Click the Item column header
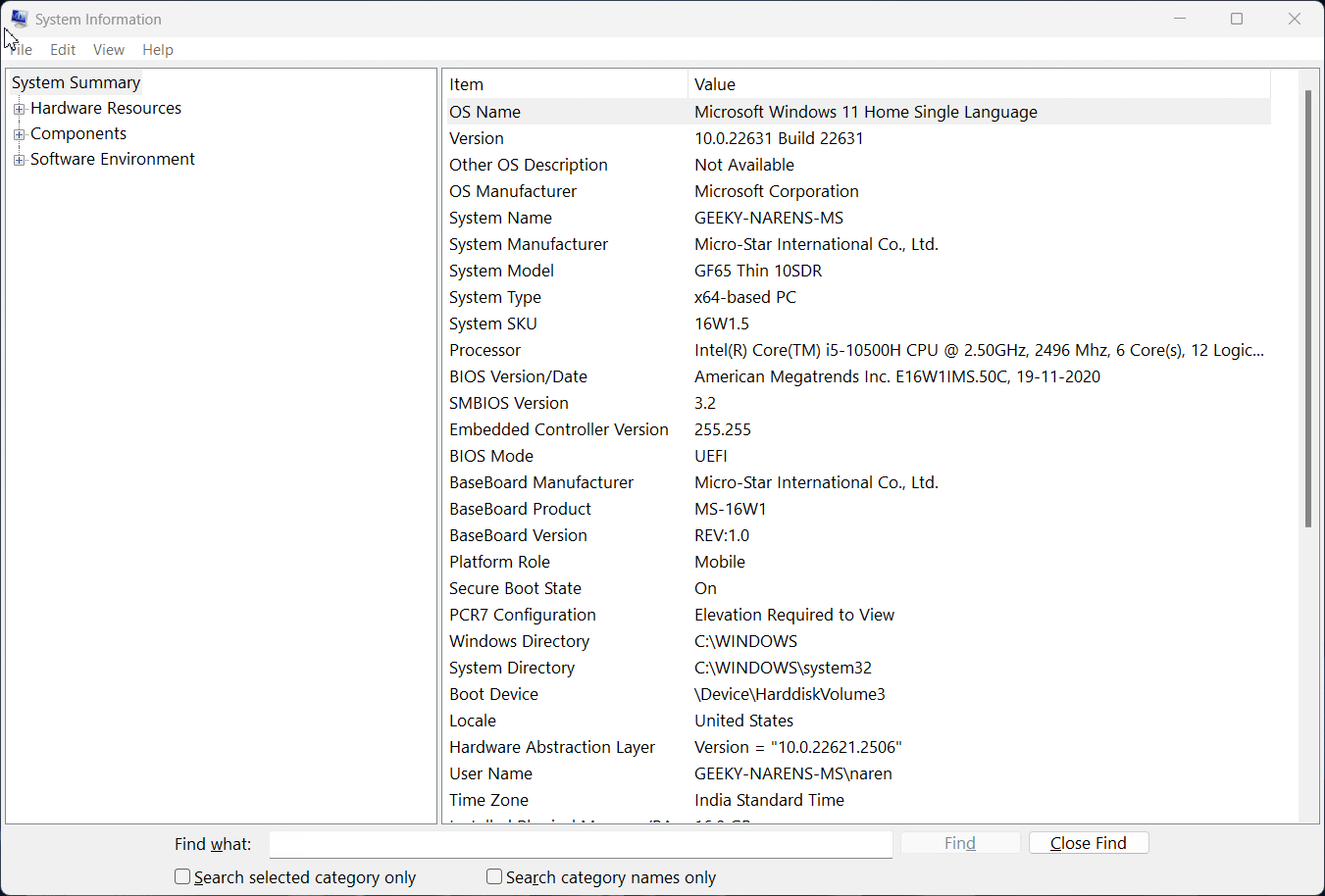 [x=566, y=84]
